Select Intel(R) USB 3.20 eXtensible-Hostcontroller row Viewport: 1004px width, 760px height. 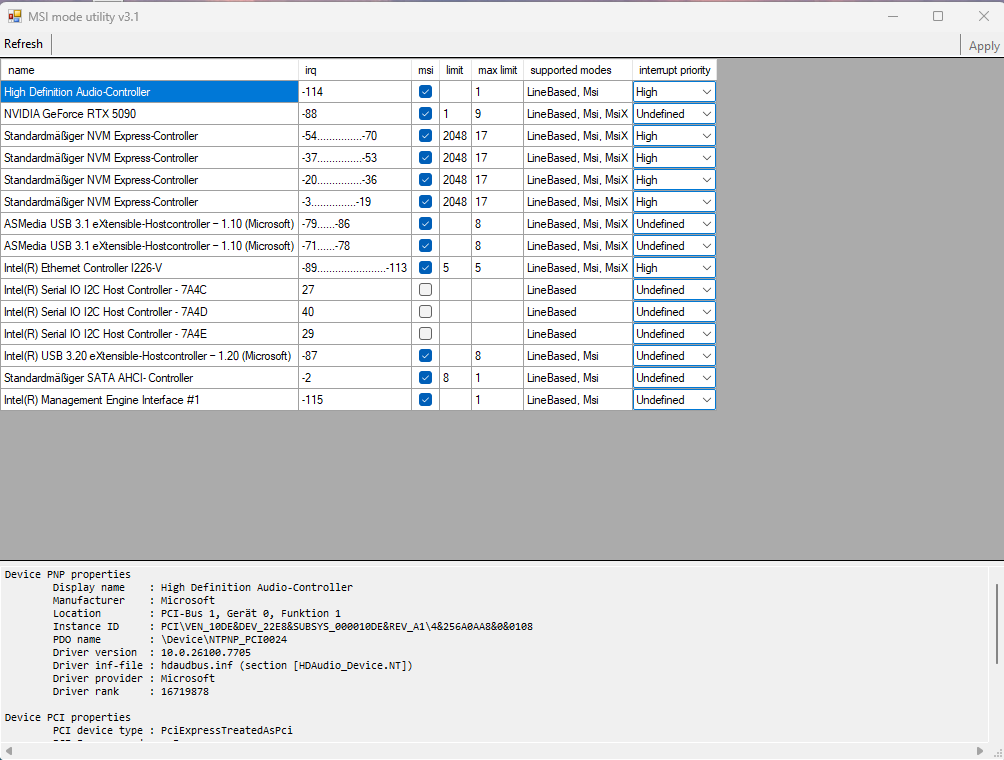tap(149, 355)
